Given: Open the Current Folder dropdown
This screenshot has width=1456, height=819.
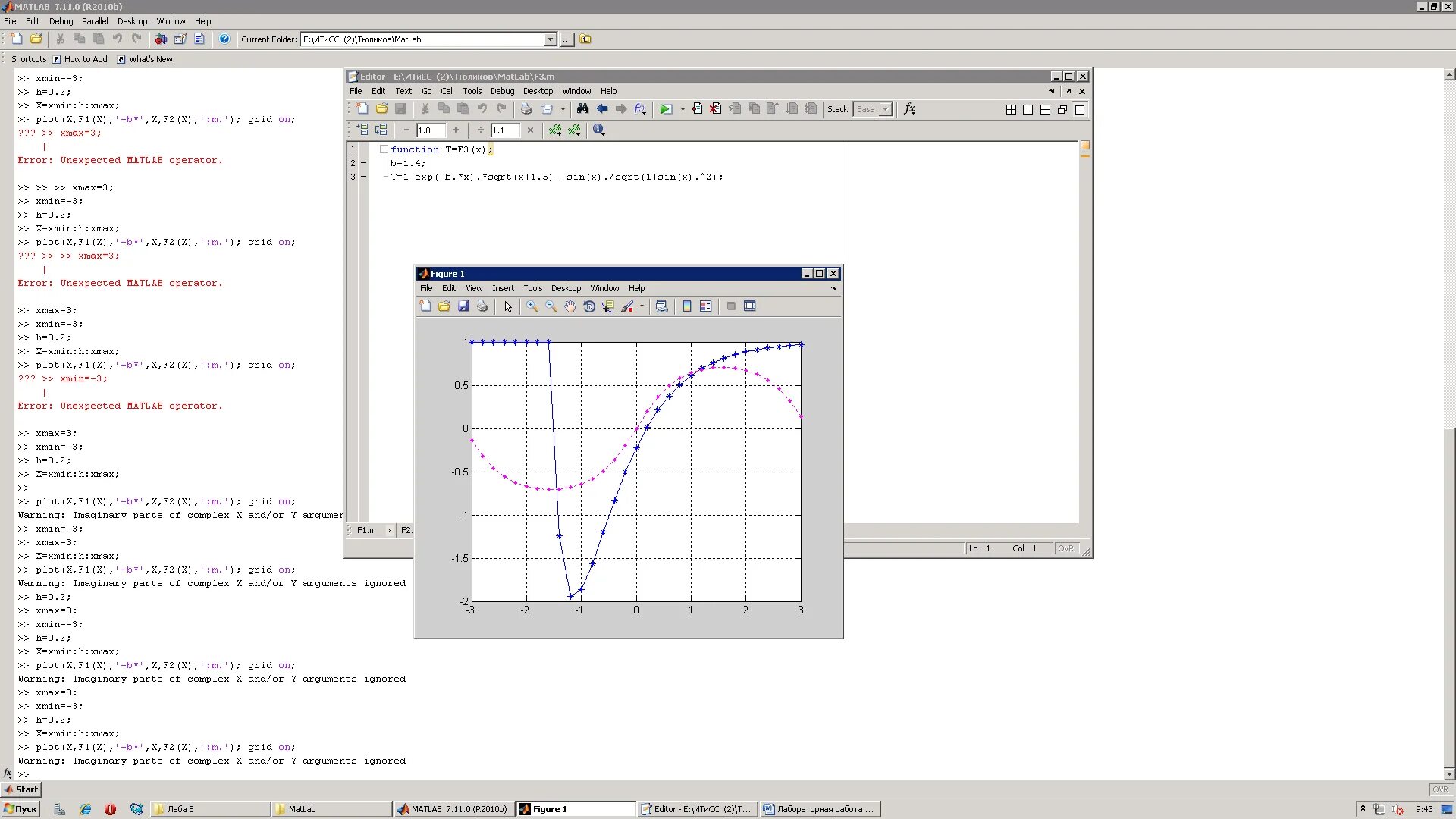Looking at the screenshot, I should point(551,39).
